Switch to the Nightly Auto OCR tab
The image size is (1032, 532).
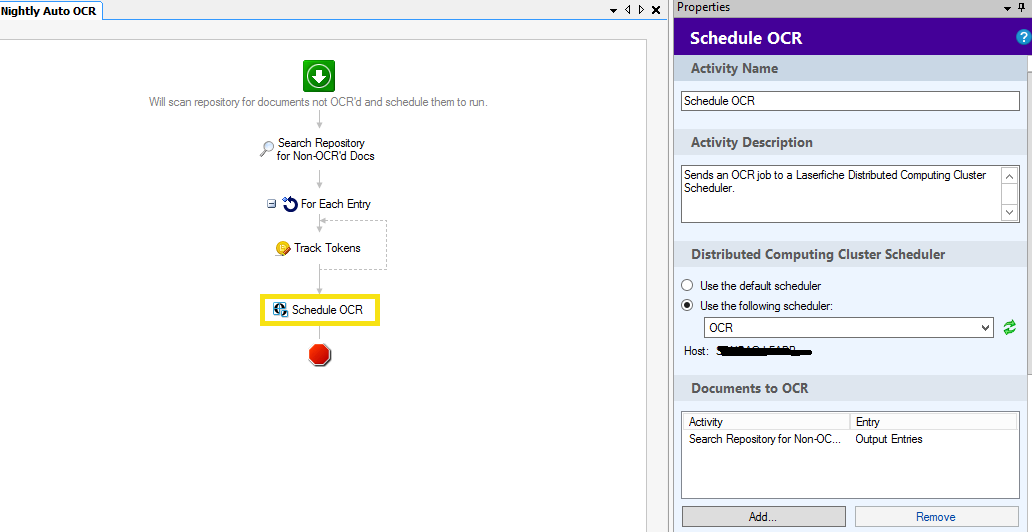coord(49,10)
